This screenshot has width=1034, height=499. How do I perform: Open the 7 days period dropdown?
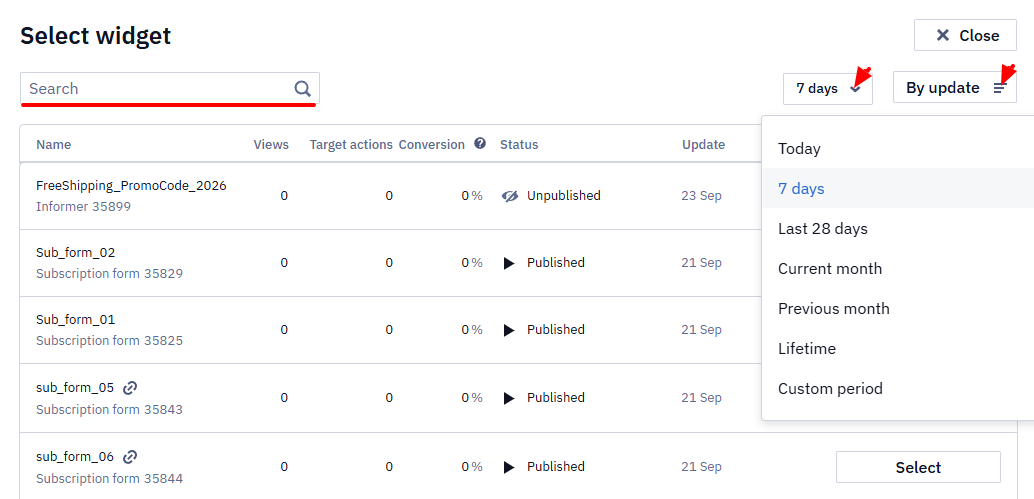828,88
